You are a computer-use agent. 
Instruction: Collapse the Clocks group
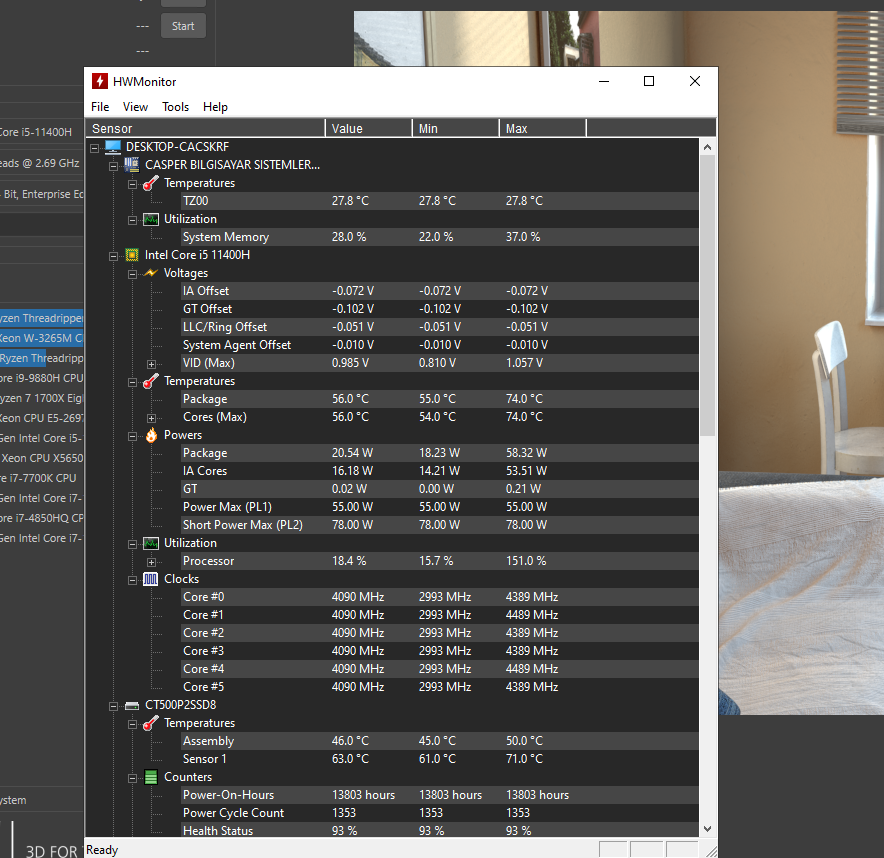(132, 580)
